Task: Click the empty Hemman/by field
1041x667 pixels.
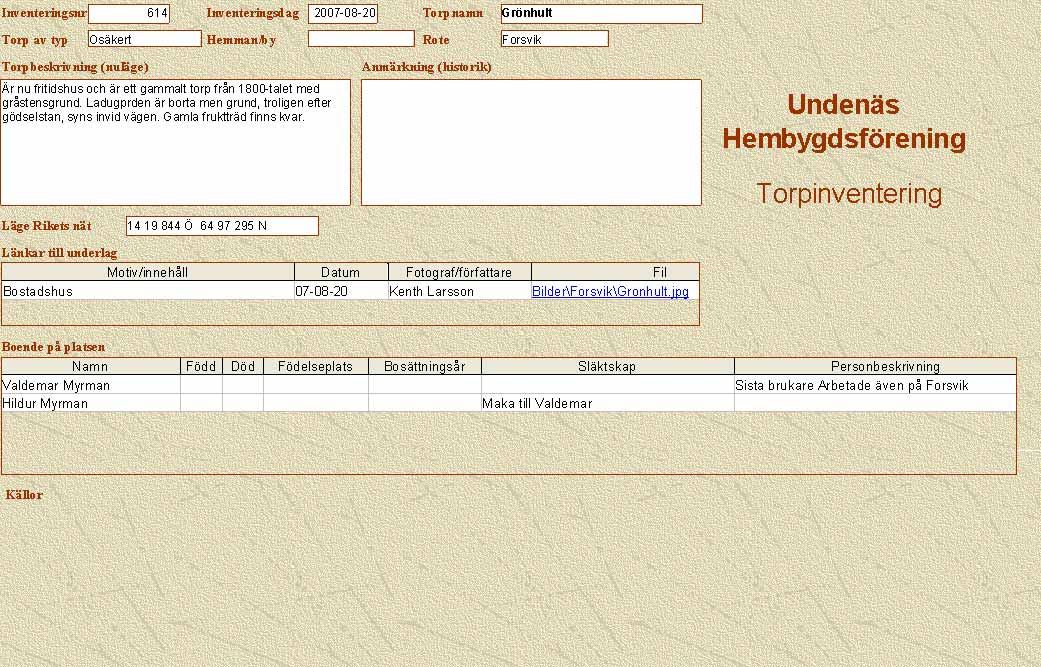Action: click(360, 39)
